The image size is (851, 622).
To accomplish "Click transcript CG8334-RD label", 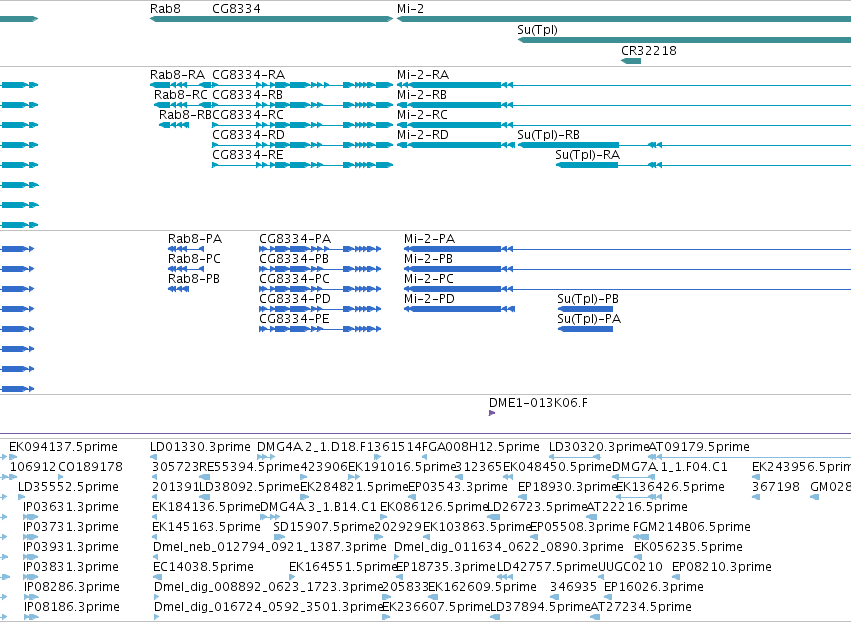I will point(249,135).
